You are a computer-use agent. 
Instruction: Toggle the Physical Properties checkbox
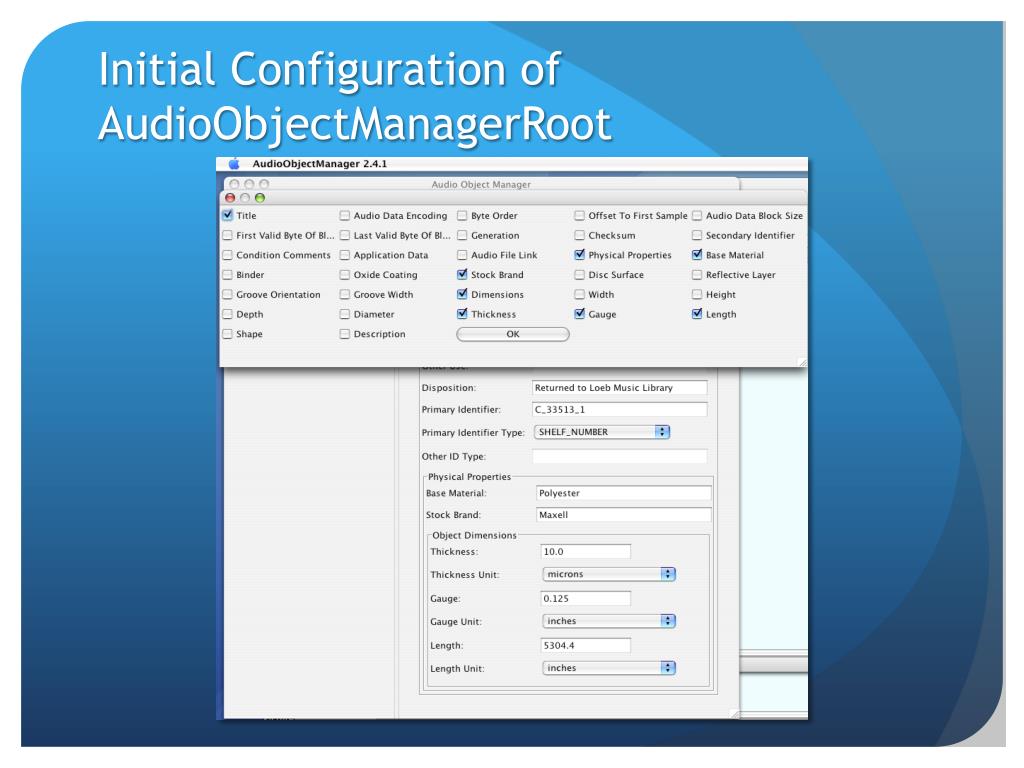[580, 255]
